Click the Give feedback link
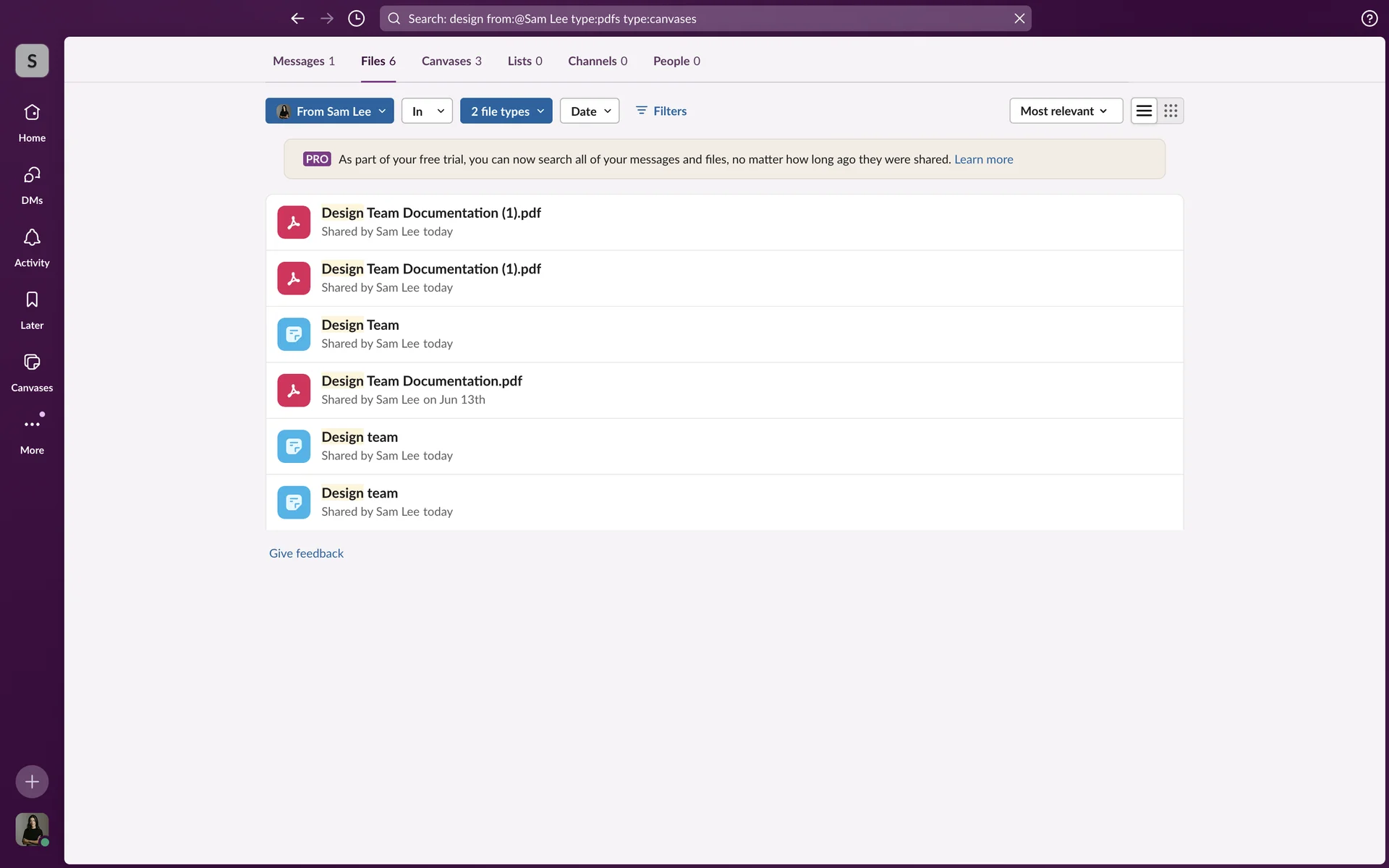 coord(306,553)
